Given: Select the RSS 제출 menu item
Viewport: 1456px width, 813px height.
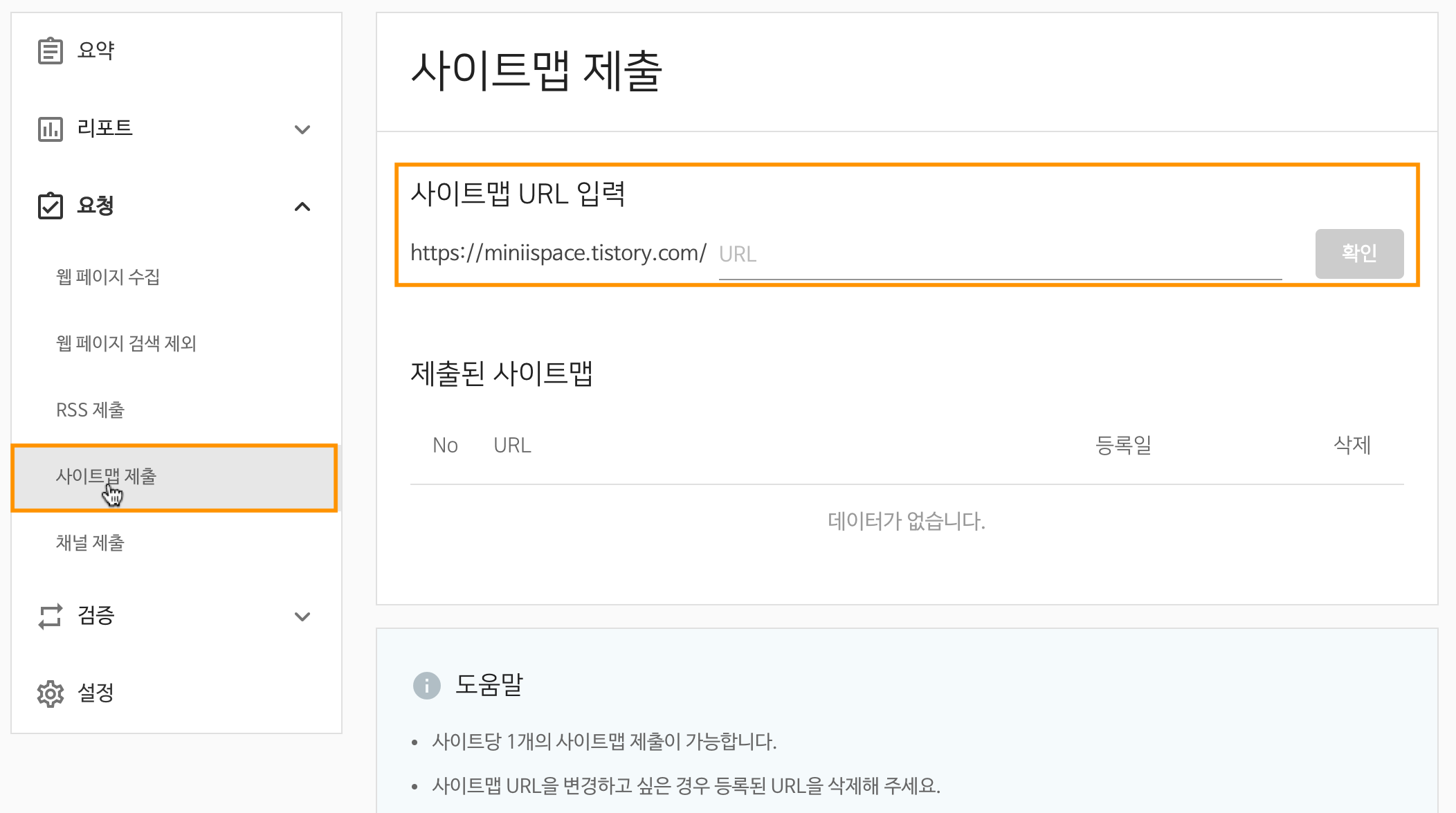Looking at the screenshot, I should coord(90,410).
